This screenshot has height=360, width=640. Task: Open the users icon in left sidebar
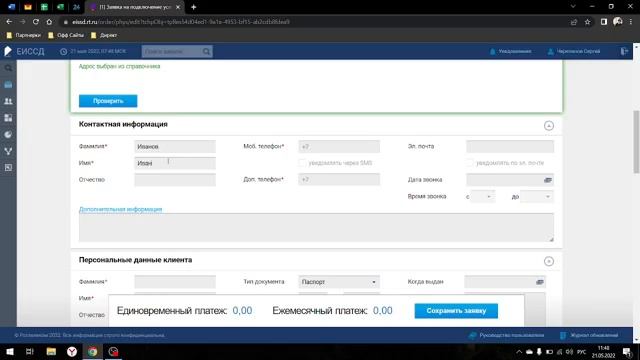click(x=8, y=101)
